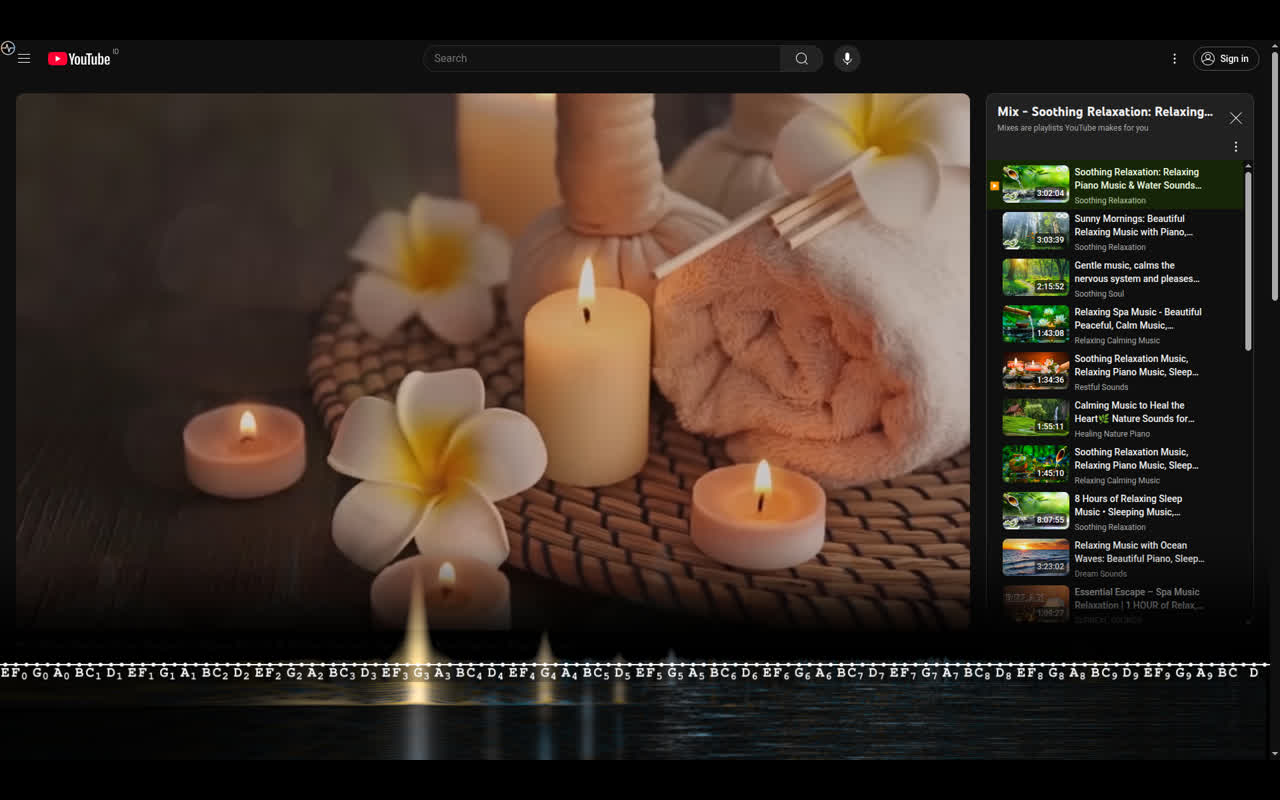Close the Mix playlist panel

[1235, 117]
